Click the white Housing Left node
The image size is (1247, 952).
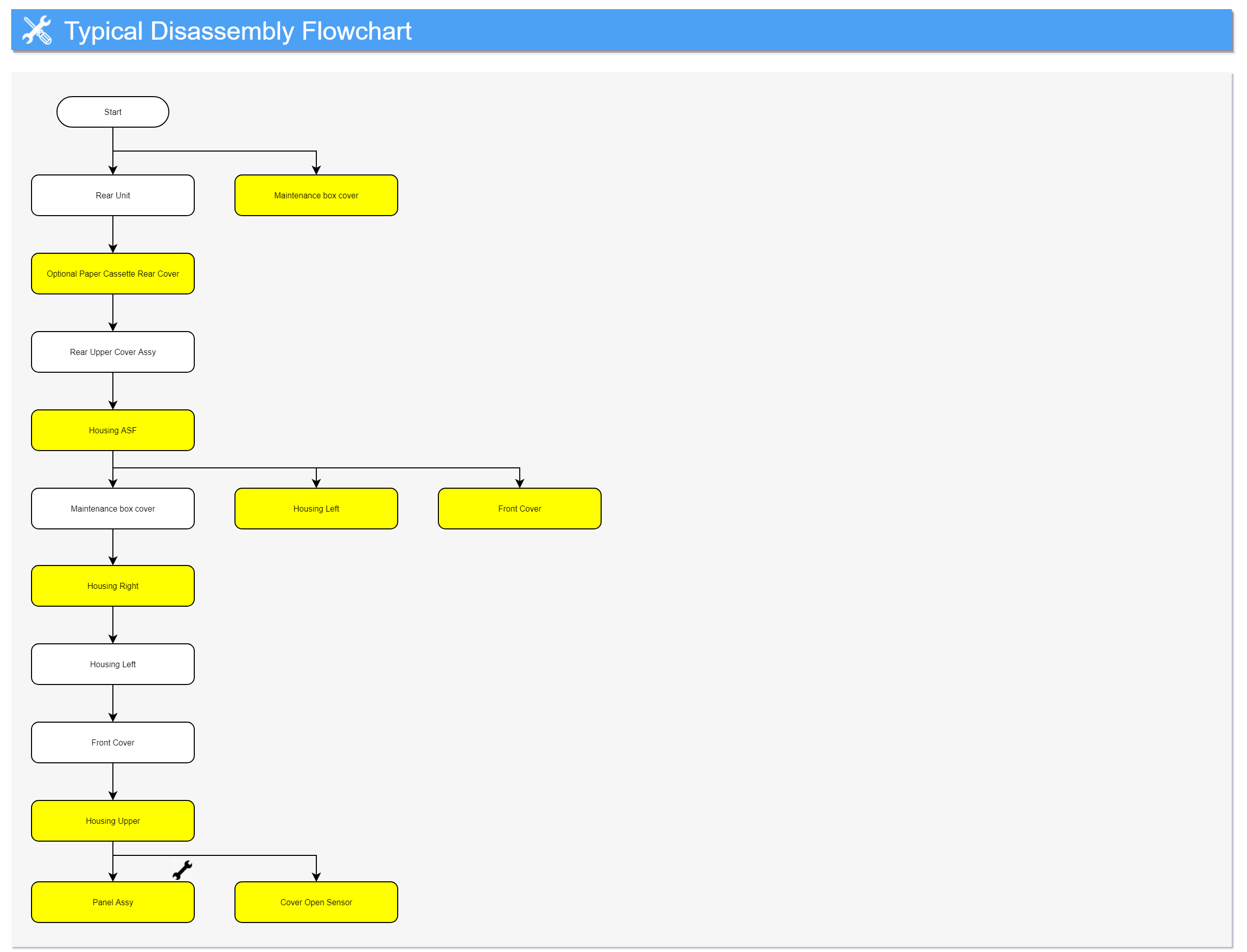pyautogui.click(x=113, y=664)
